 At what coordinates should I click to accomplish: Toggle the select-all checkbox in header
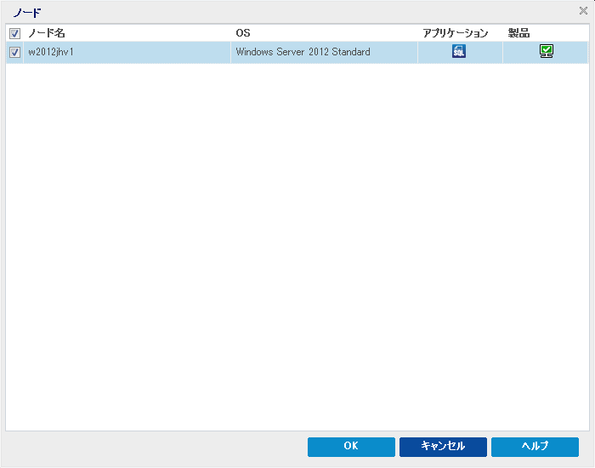(x=14, y=33)
